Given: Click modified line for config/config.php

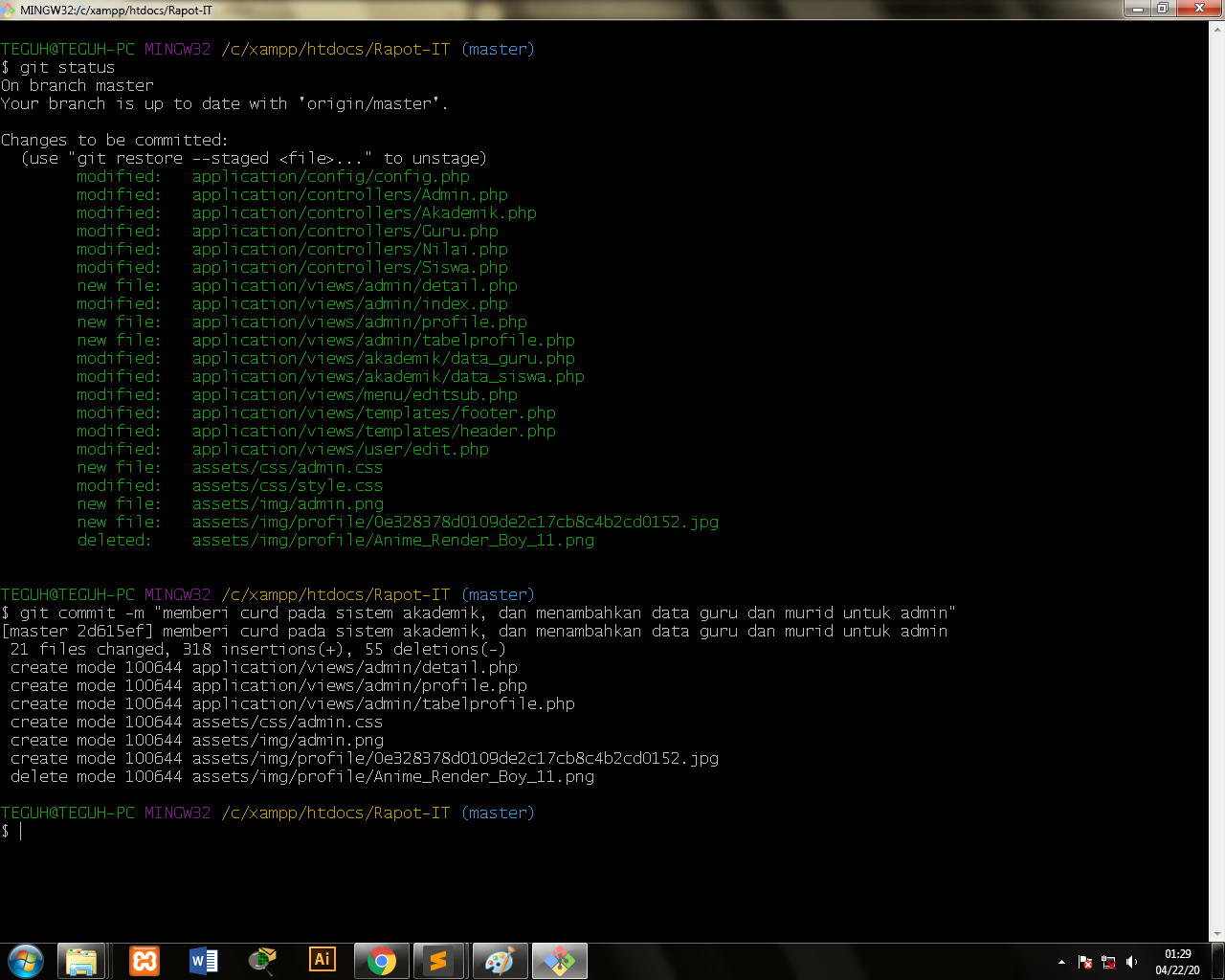Looking at the screenshot, I should pyautogui.click(x=274, y=177).
